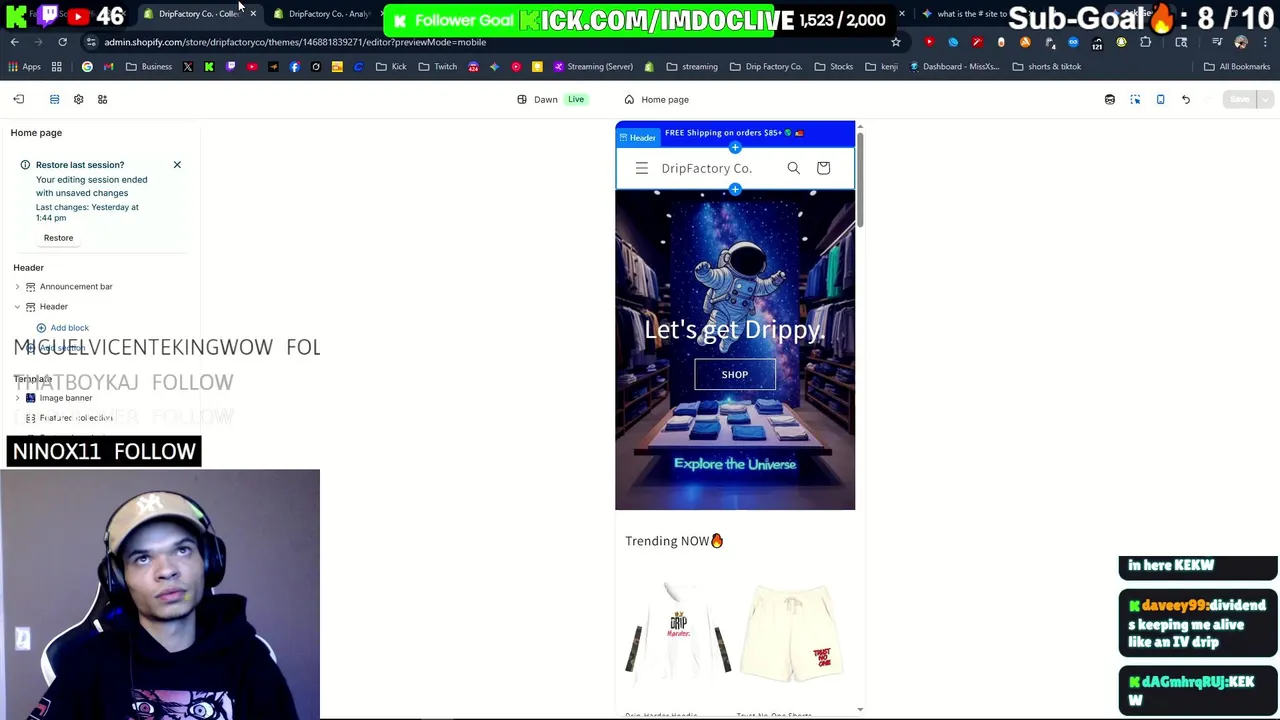This screenshot has width=1280, height=720.
Task: Close the DripFactory Co. Collections tab
Action: pyautogui.click(x=253, y=14)
